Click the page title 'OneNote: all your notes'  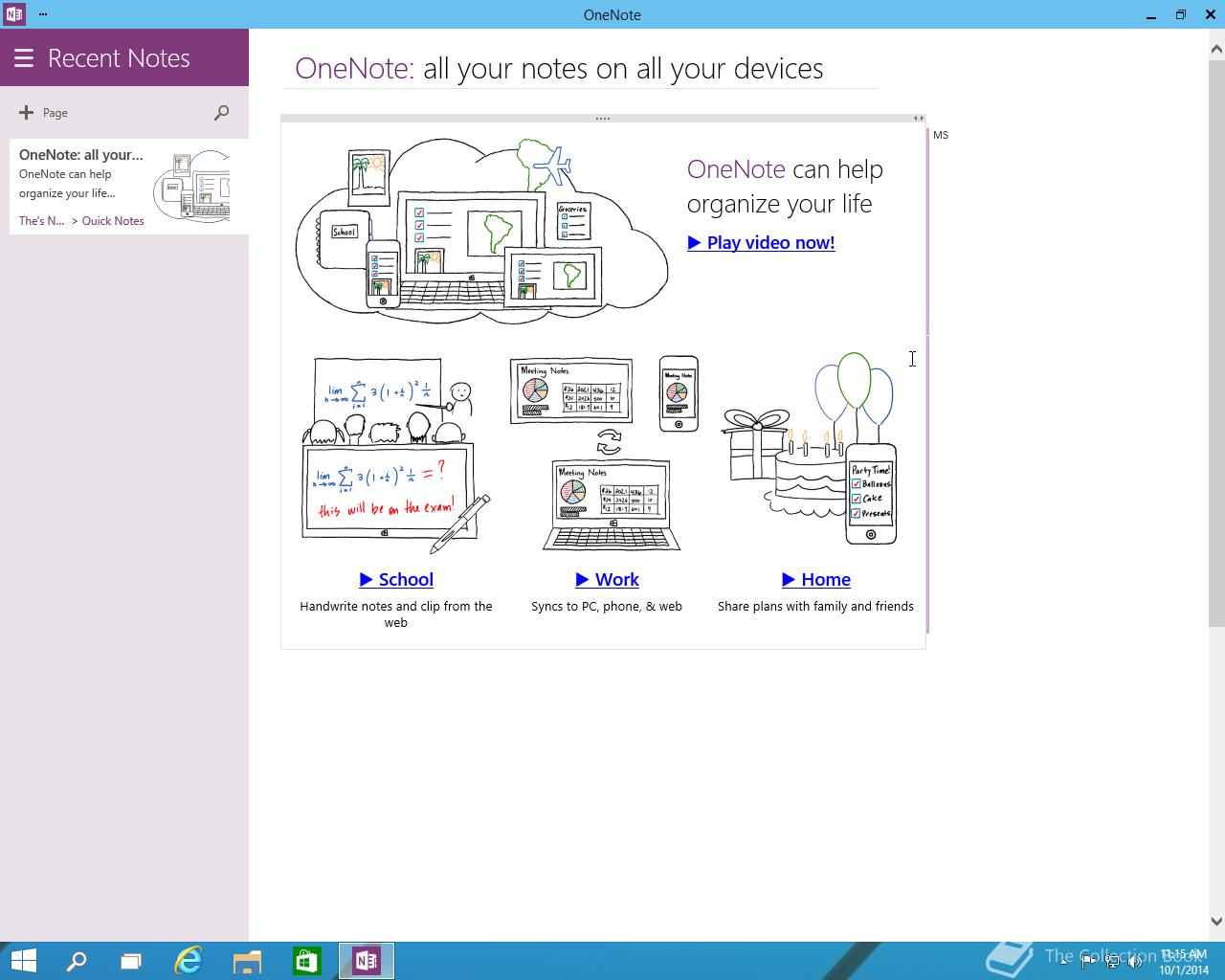[559, 68]
